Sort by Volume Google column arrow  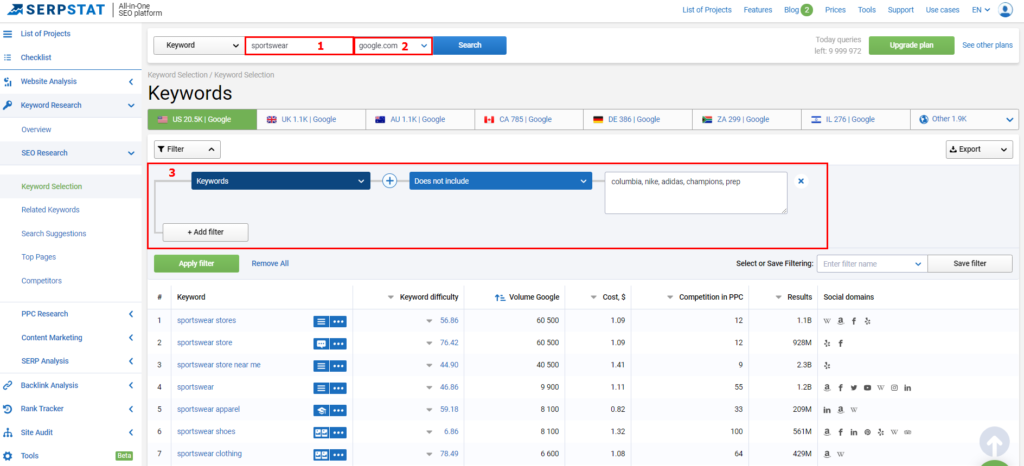tap(500, 297)
